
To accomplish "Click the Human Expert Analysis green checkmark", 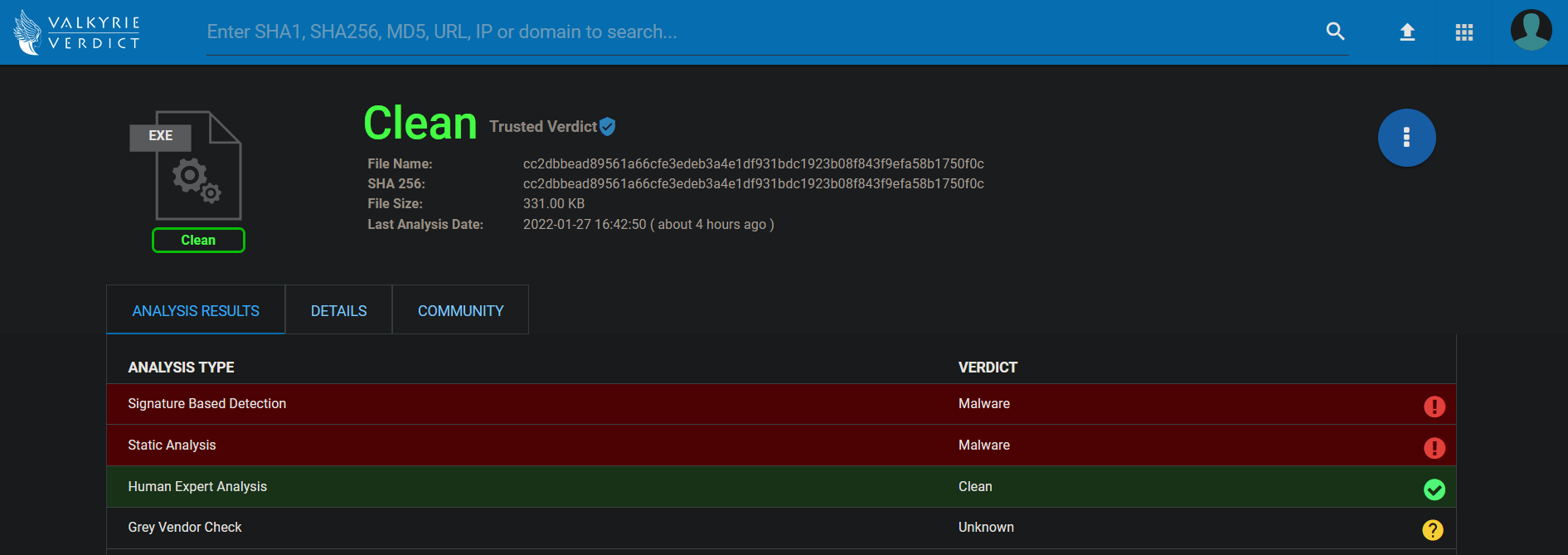I will click(x=1435, y=489).
